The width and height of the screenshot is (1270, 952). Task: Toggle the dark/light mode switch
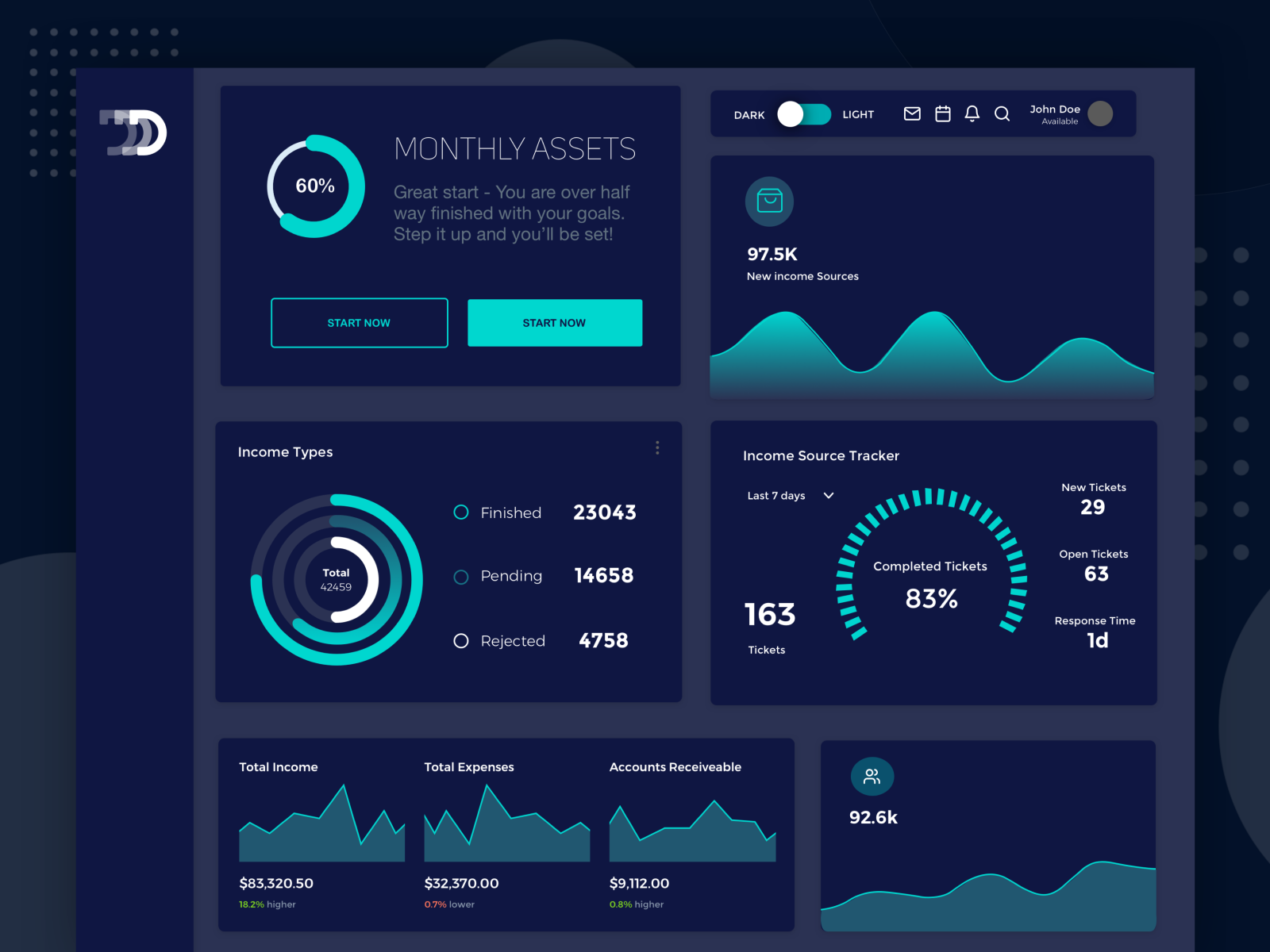tap(803, 114)
